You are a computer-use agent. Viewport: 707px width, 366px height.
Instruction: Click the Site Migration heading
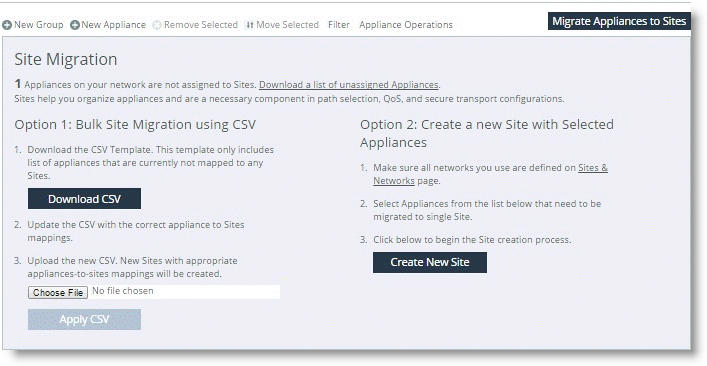(x=66, y=59)
